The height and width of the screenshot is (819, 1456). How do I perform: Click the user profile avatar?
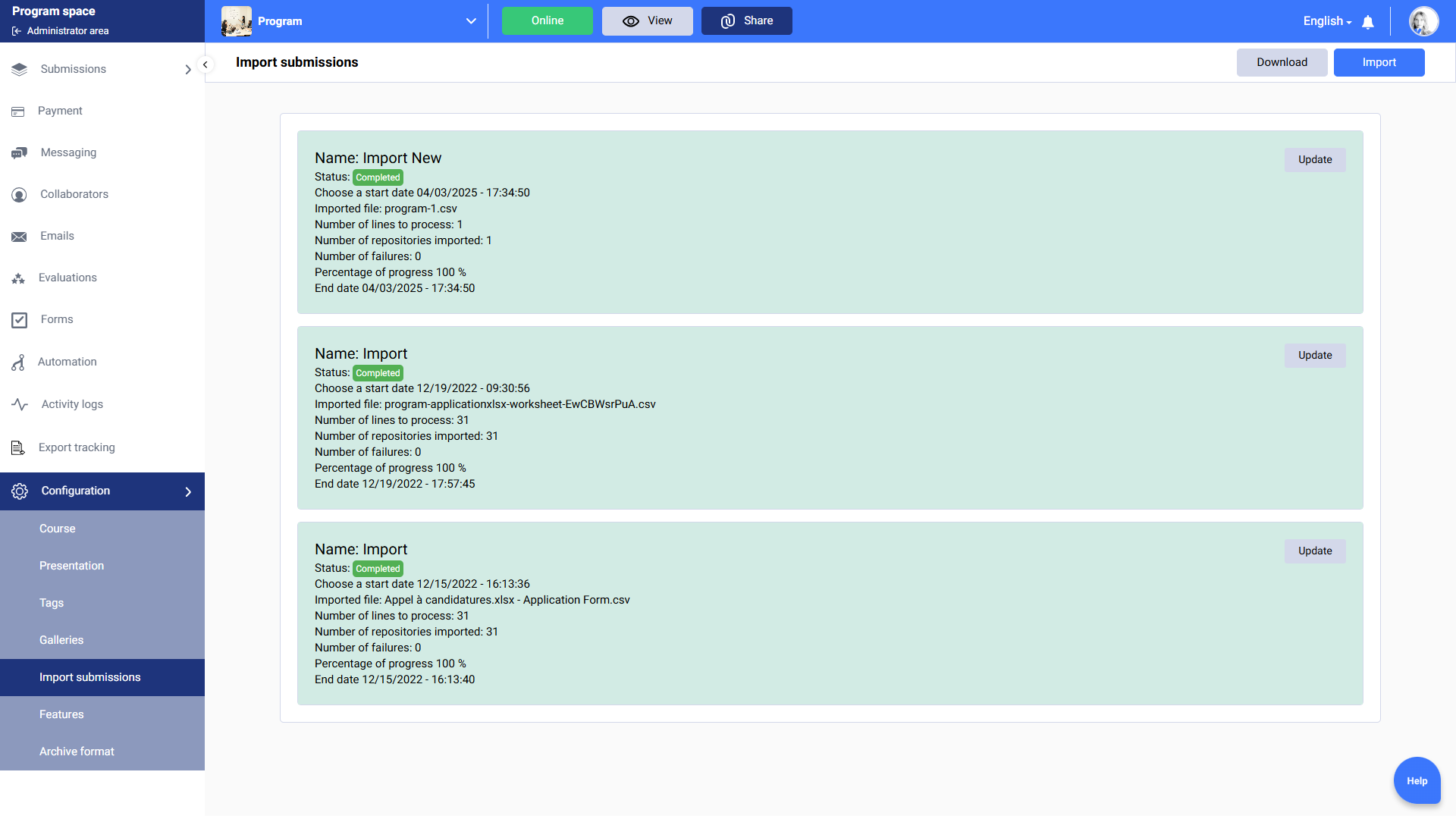[1423, 21]
